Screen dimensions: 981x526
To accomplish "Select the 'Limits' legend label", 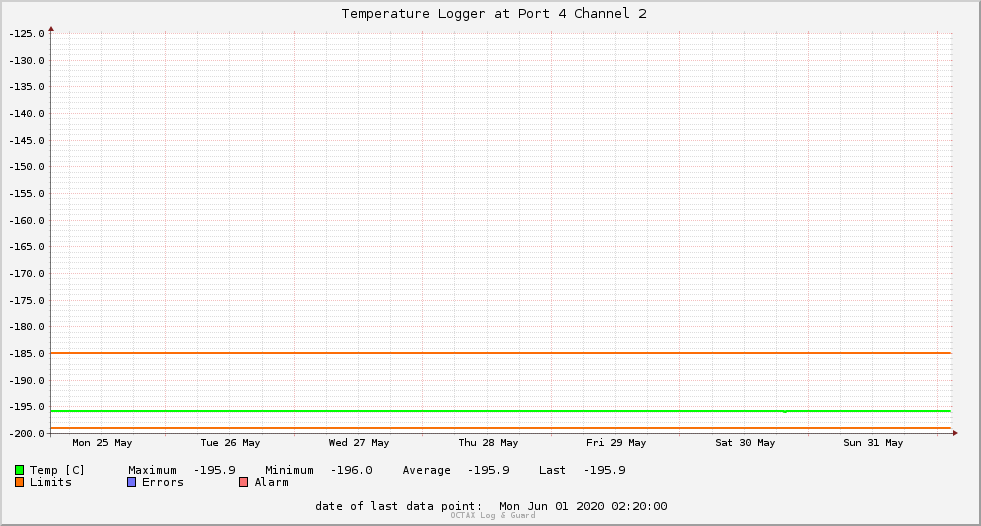I will point(51,482).
